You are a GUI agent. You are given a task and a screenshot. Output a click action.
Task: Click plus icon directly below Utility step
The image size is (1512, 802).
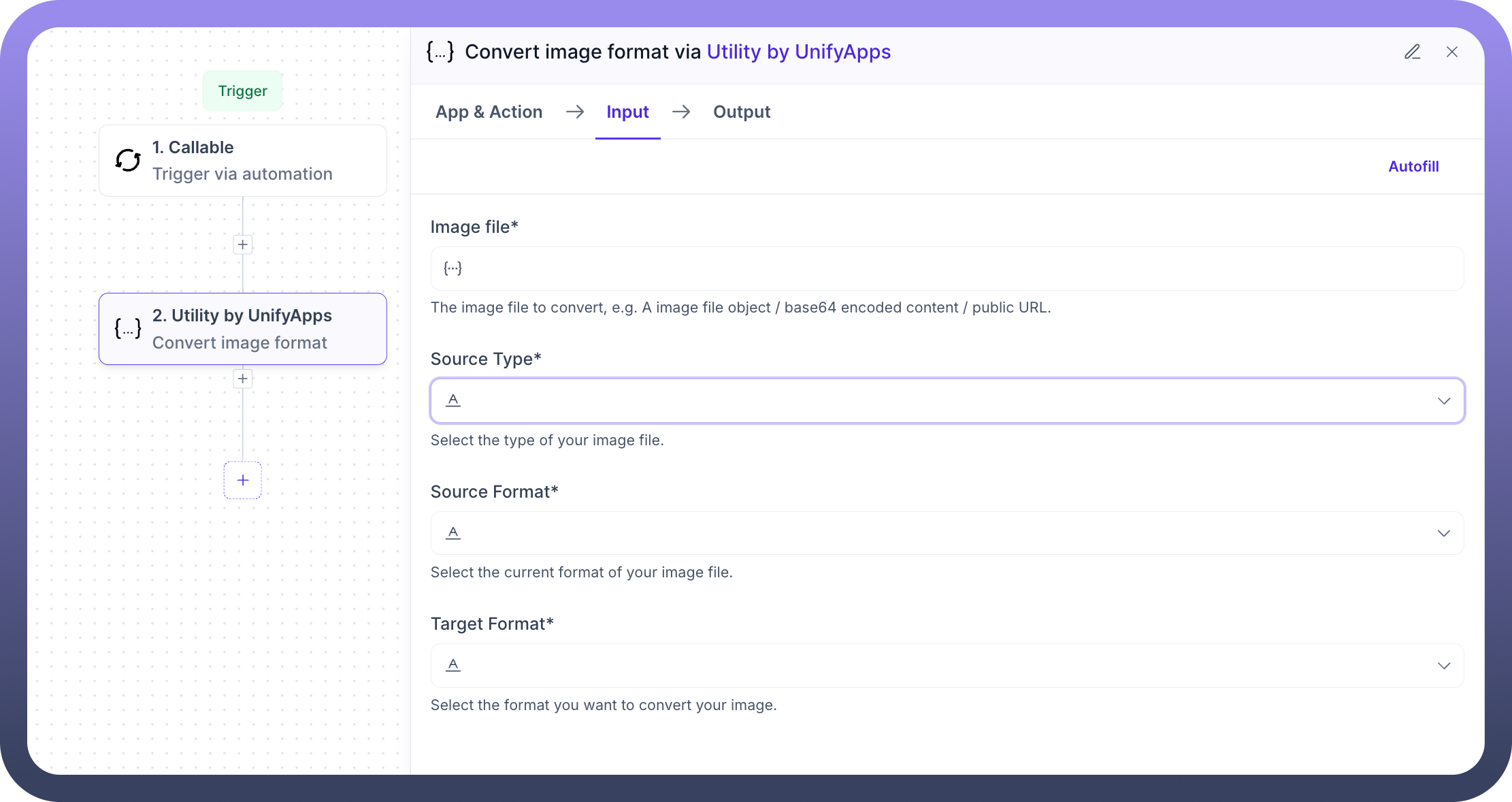click(243, 379)
